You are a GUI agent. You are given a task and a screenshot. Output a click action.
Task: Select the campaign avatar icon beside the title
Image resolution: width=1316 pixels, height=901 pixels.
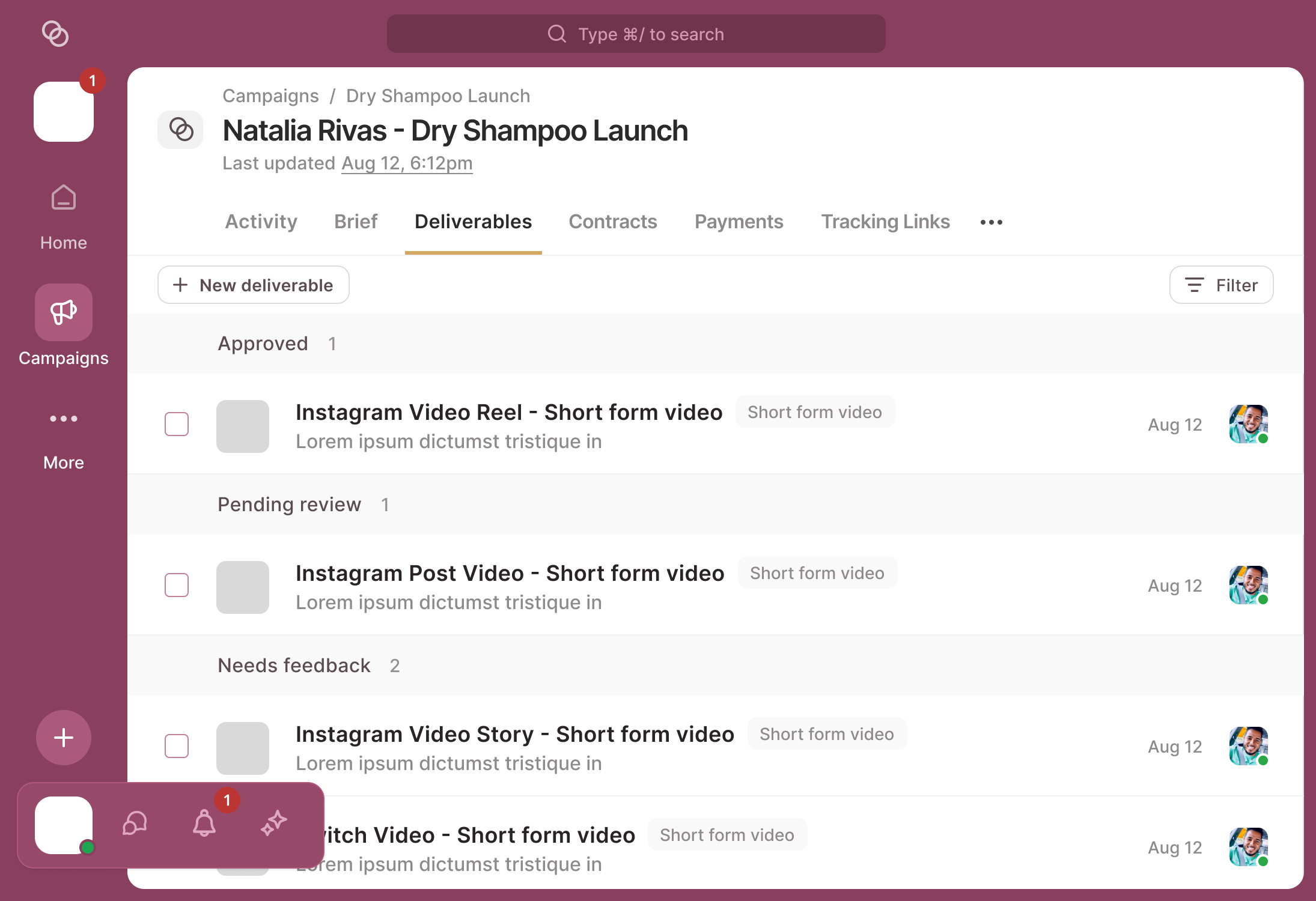point(180,129)
